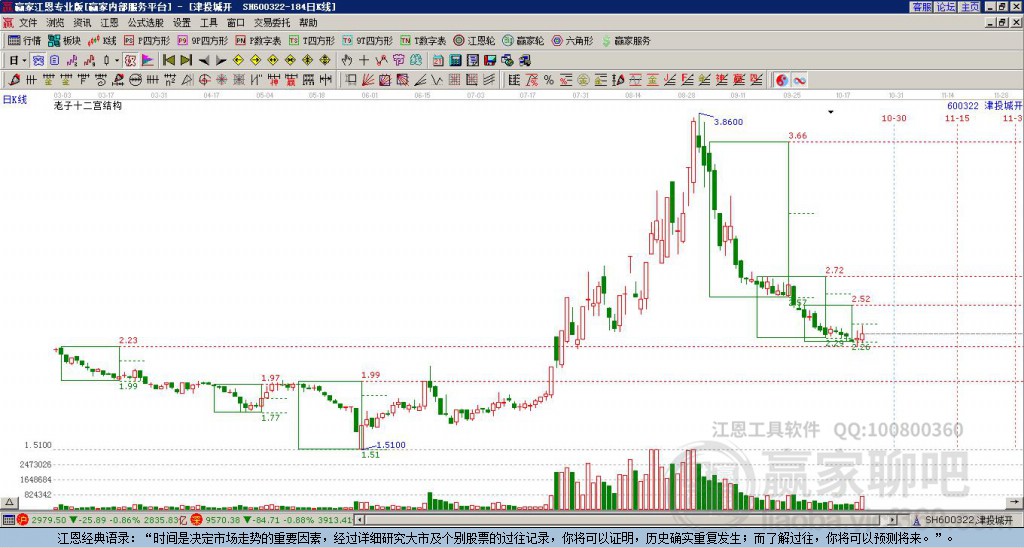The width and height of the screenshot is (1024, 548).
Task: Open the T四方形 tool
Action: point(311,40)
